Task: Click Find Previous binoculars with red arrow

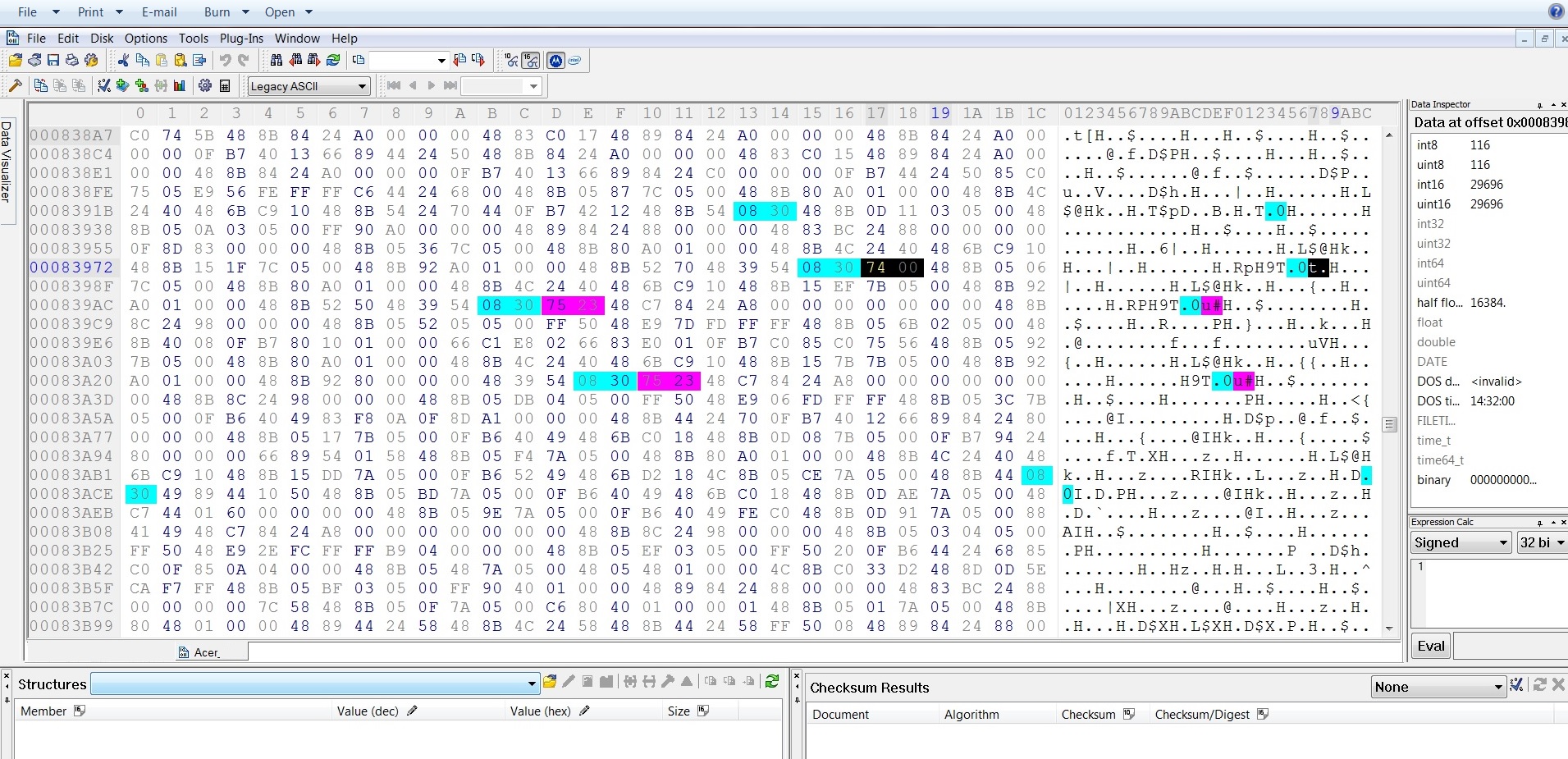Action: coord(295,60)
